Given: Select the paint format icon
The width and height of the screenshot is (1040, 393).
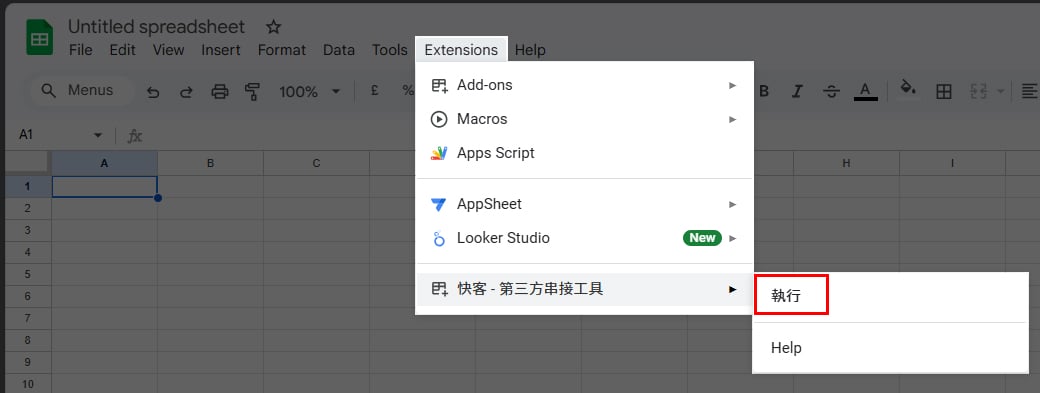Looking at the screenshot, I should 252,91.
